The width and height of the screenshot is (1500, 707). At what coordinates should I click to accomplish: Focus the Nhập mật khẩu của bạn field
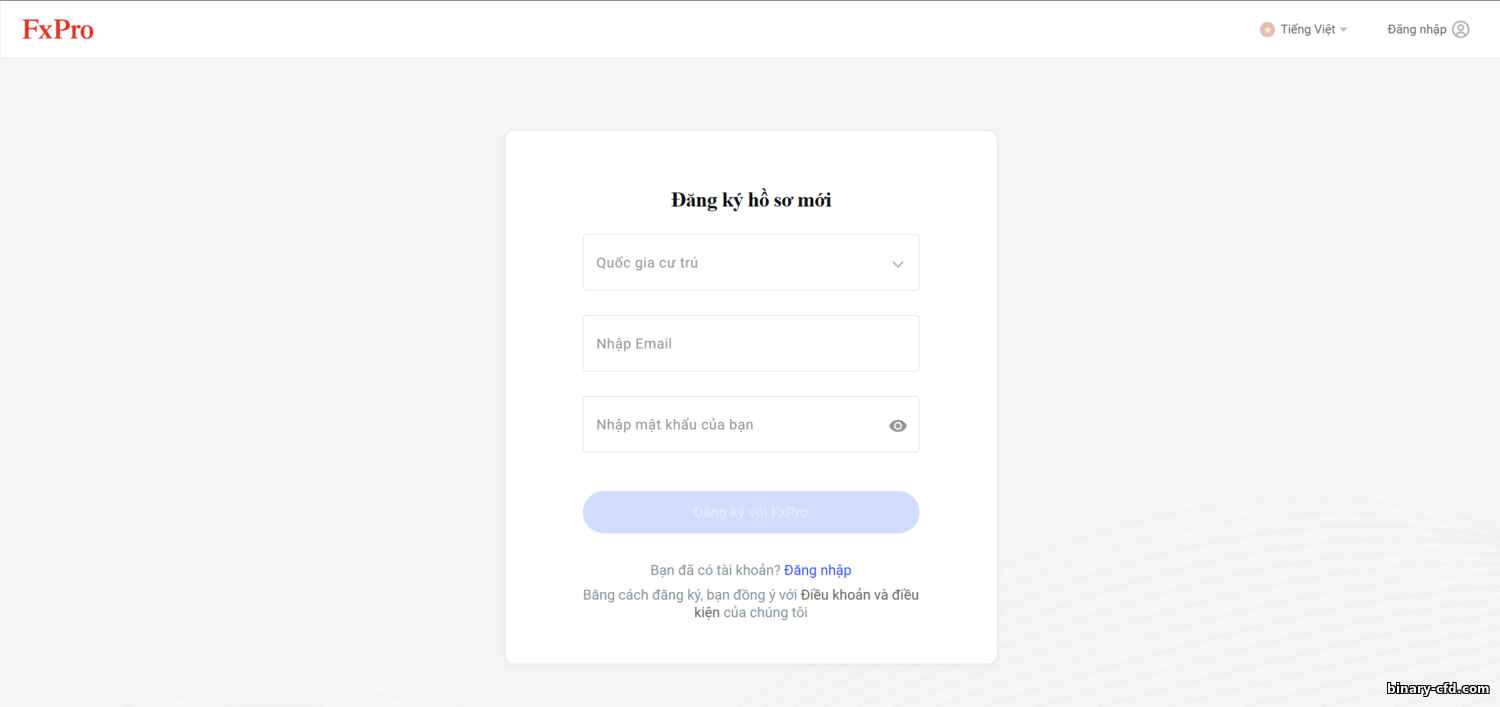click(751, 424)
